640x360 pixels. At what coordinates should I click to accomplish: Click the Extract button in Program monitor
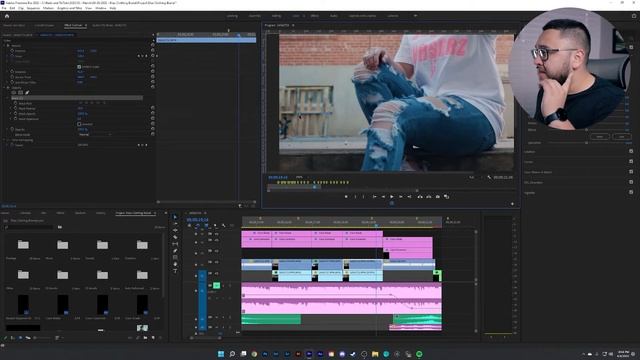(x=429, y=197)
